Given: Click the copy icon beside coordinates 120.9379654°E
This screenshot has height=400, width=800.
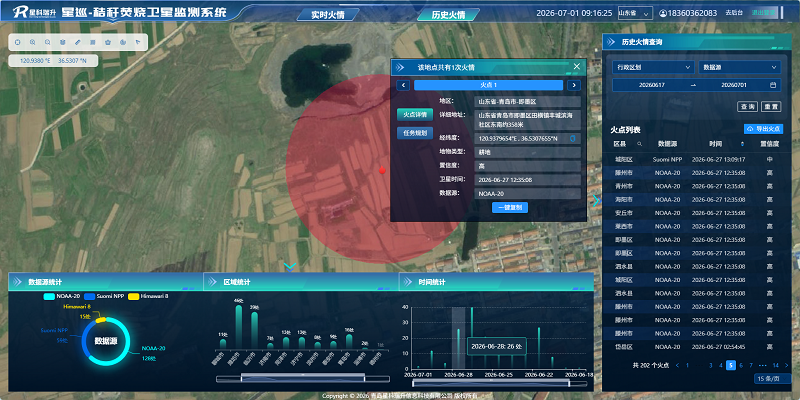Looking at the screenshot, I should [572, 138].
